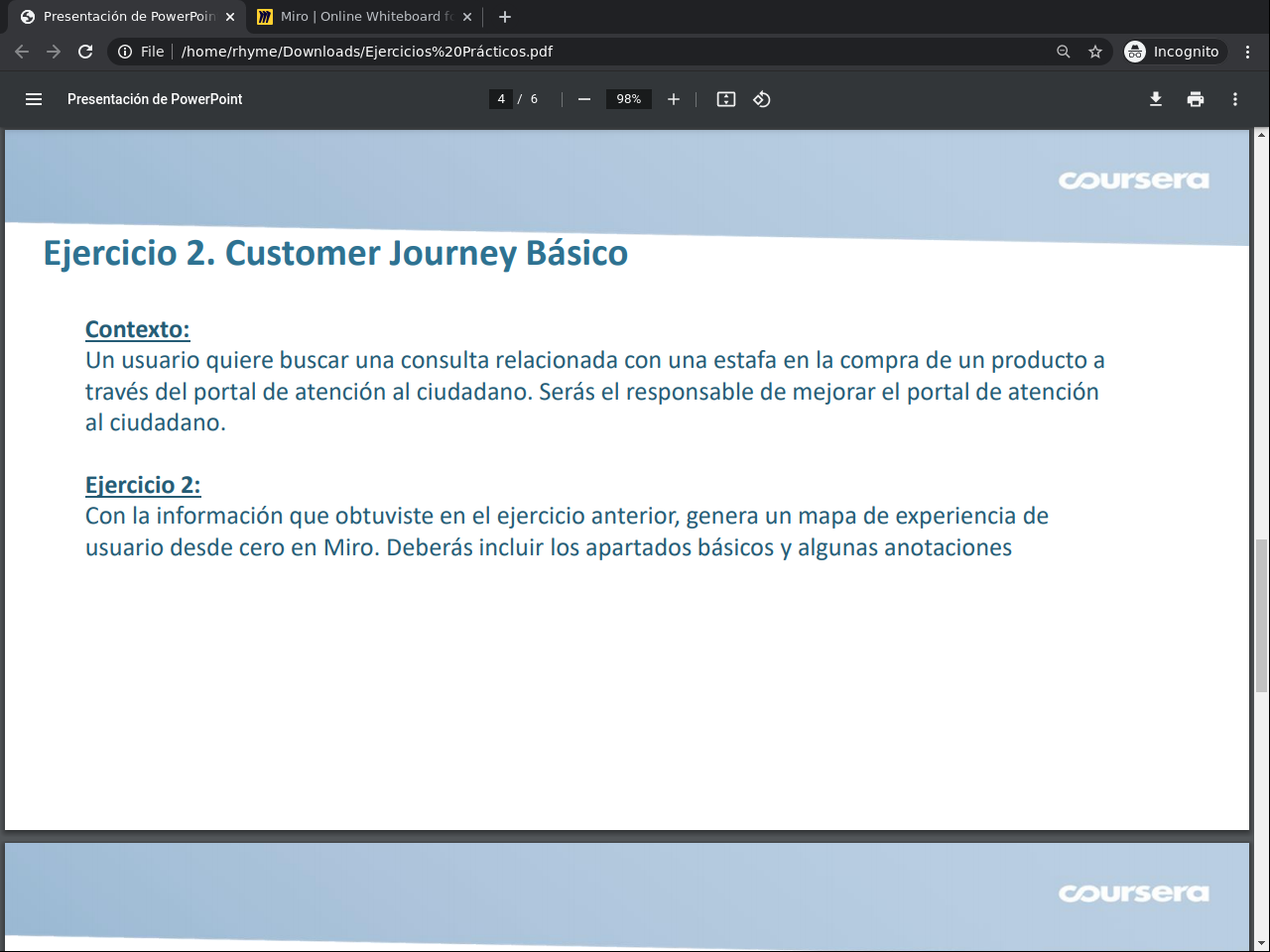
Task: Open browser zoom magnifier in address bar
Action: tap(1064, 52)
